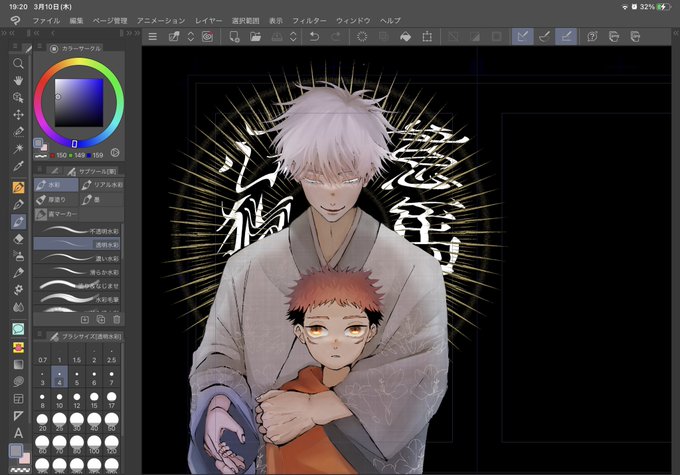This screenshot has height=475, width=680.
Task: Open color space switch arrow in color circle
Action: (x=115, y=153)
